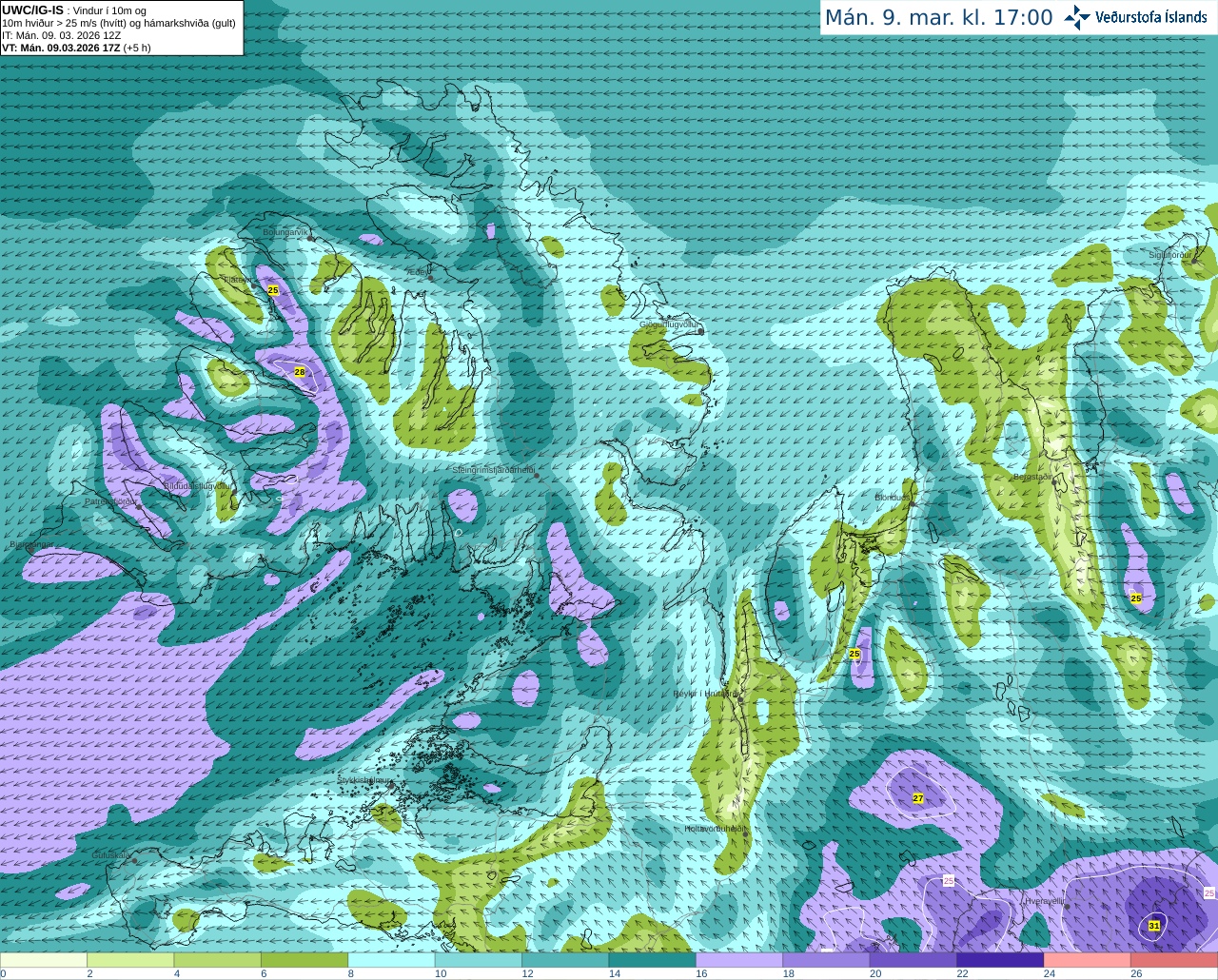
Task: Pick the 8–10 m/s light cyan legend swatch
Action: 391,960
